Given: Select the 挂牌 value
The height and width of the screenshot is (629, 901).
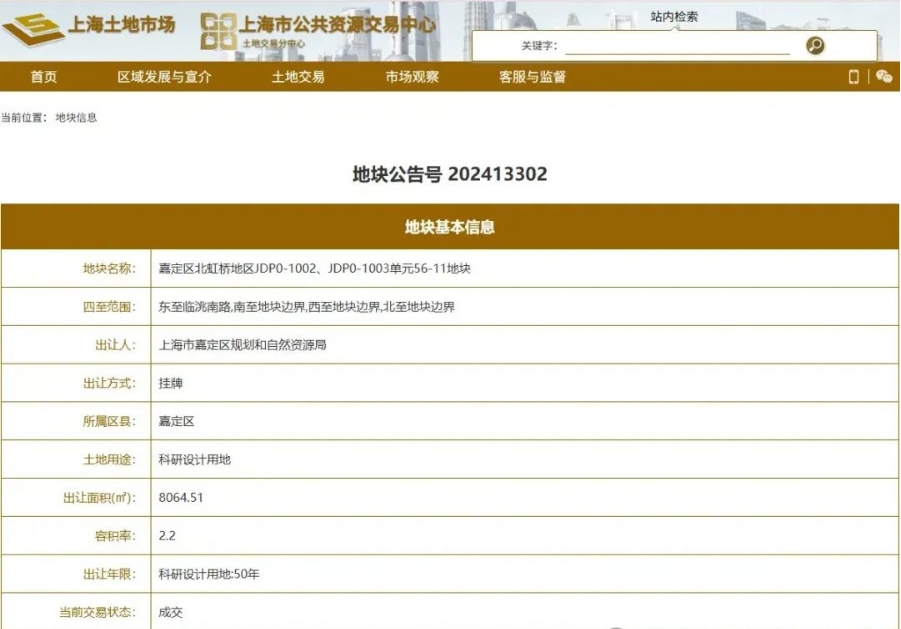Looking at the screenshot, I should click(171, 383).
